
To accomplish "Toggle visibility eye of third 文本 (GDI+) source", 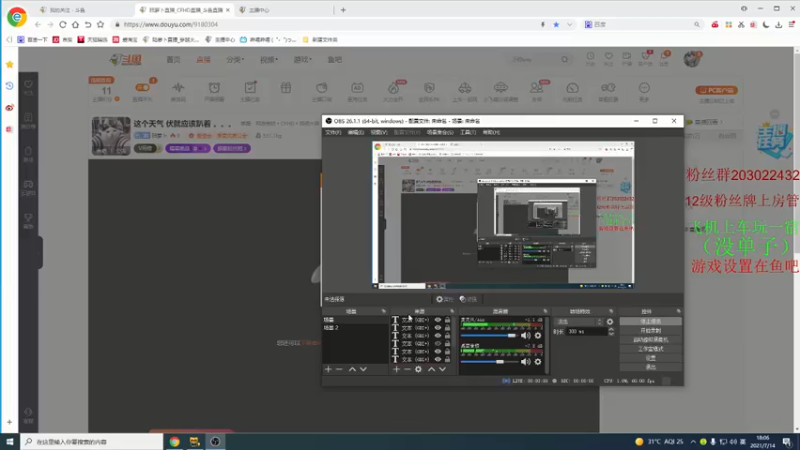I will (x=438, y=336).
